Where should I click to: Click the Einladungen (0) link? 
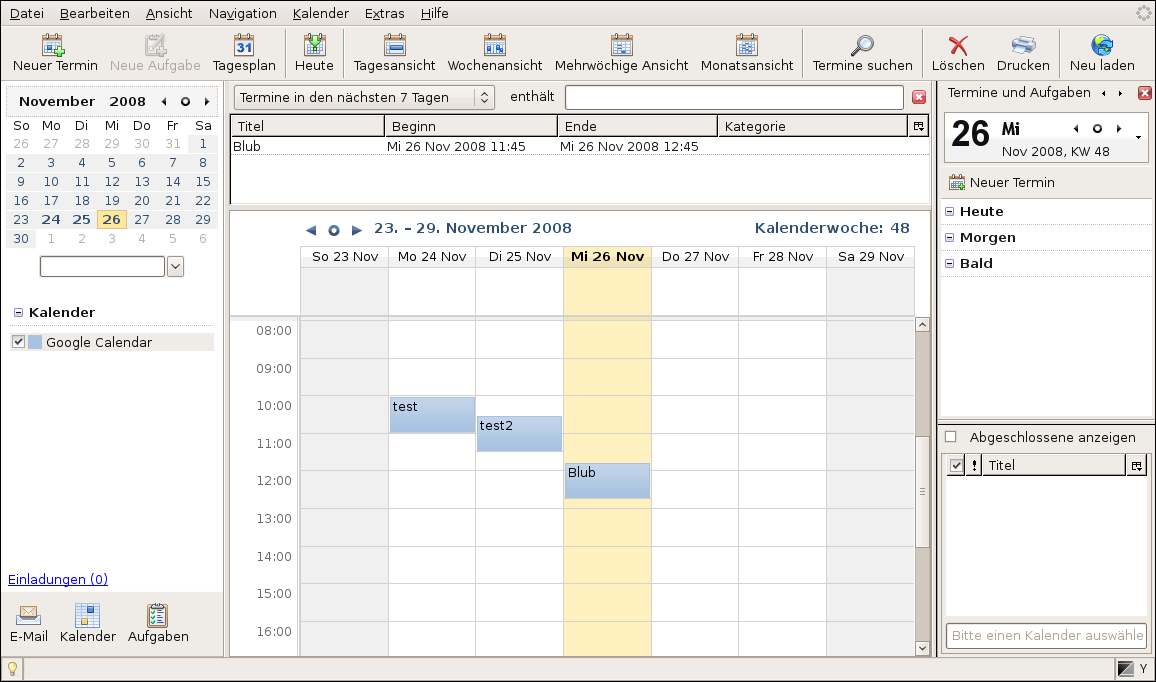(58, 579)
